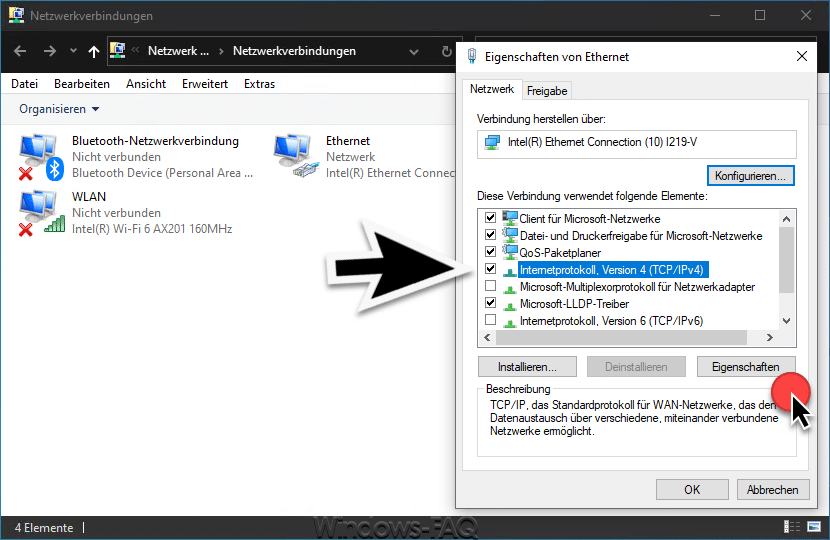Click the Forward arrow in Netzwerkverbindungen window

(50, 51)
